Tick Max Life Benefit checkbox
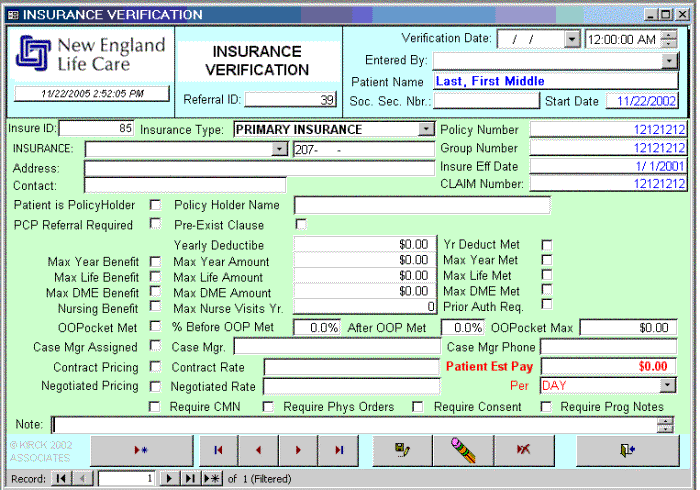Image resolution: width=700 pixels, height=490 pixels. pos(155,277)
